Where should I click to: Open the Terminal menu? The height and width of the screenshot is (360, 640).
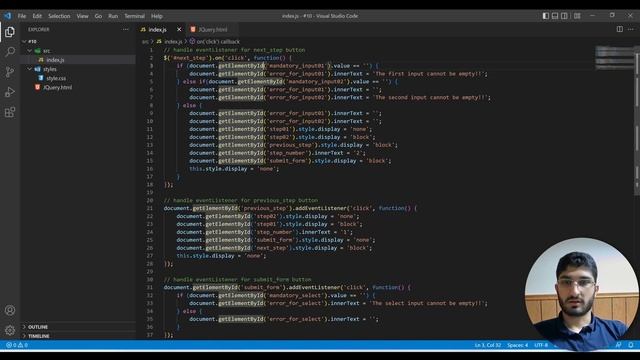[135, 16]
